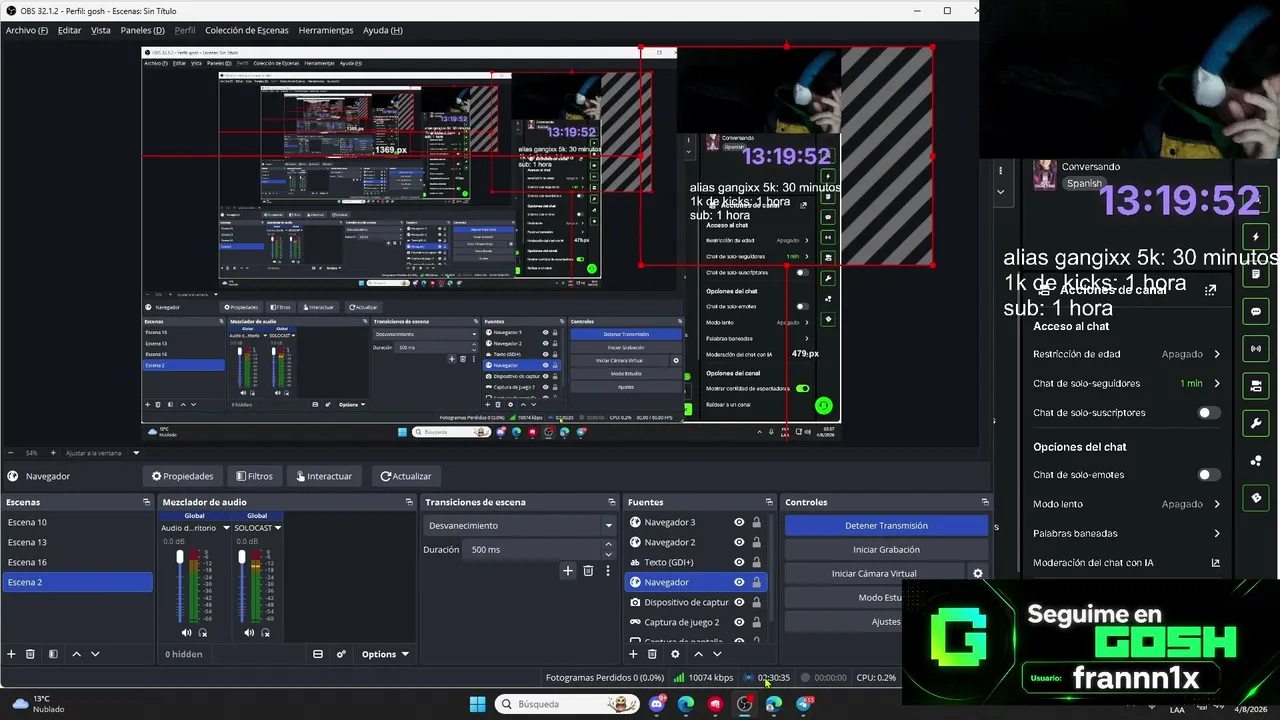The width and height of the screenshot is (1280, 720).
Task: Mute the Audio del escritorio speaker icon
Action: click(186, 632)
